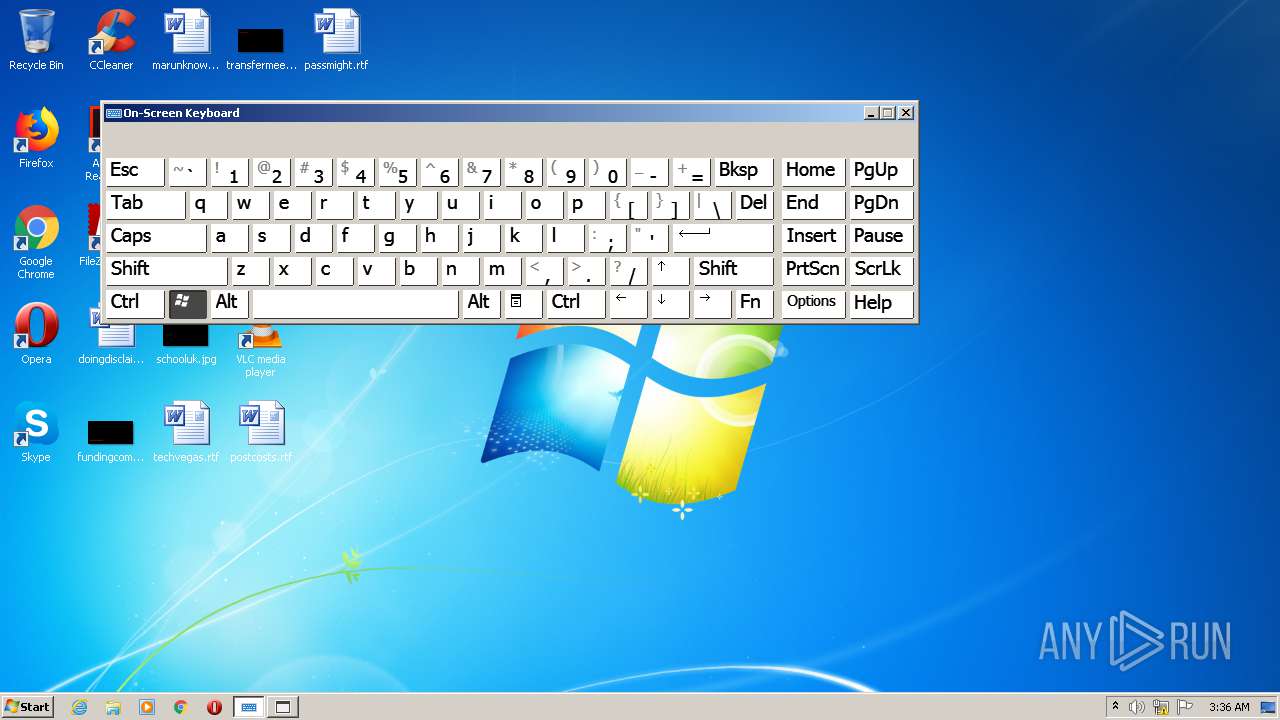Click the right arrow key on keyboard
Viewport: 1280px width, 720px height.
pos(712,303)
